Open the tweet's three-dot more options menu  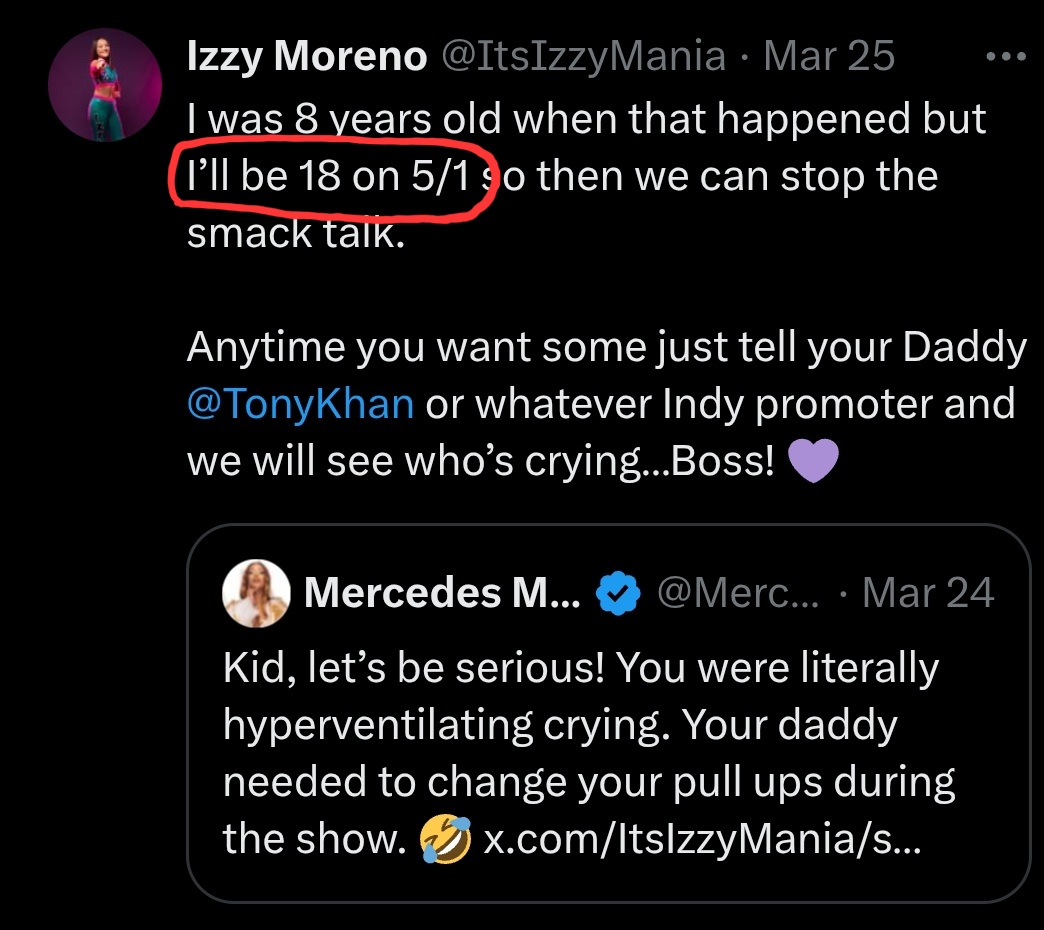click(x=1005, y=57)
